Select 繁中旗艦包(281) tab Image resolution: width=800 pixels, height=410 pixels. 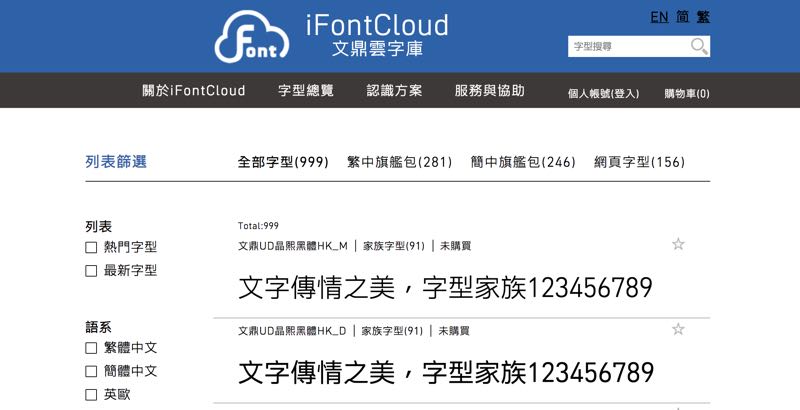coord(399,162)
